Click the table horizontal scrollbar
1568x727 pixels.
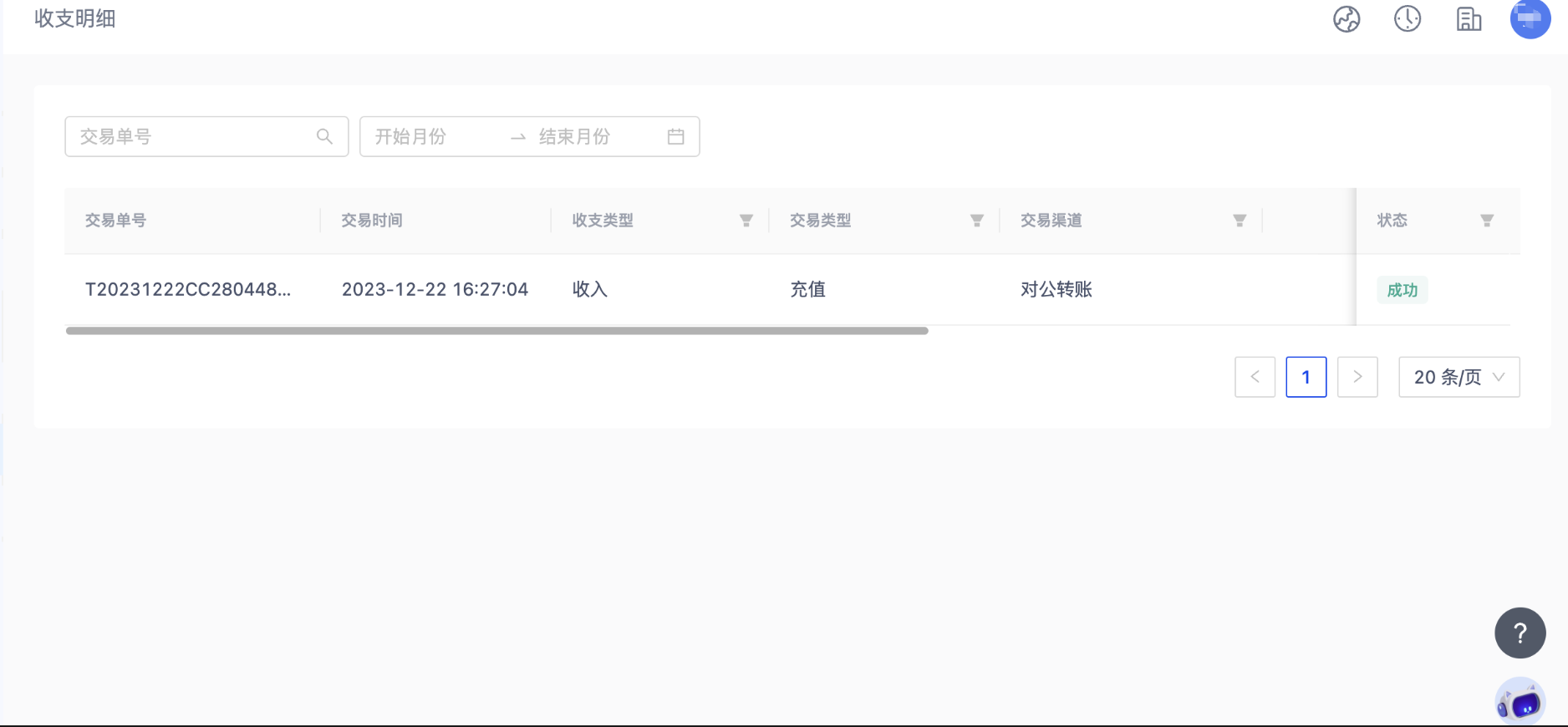click(x=496, y=331)
